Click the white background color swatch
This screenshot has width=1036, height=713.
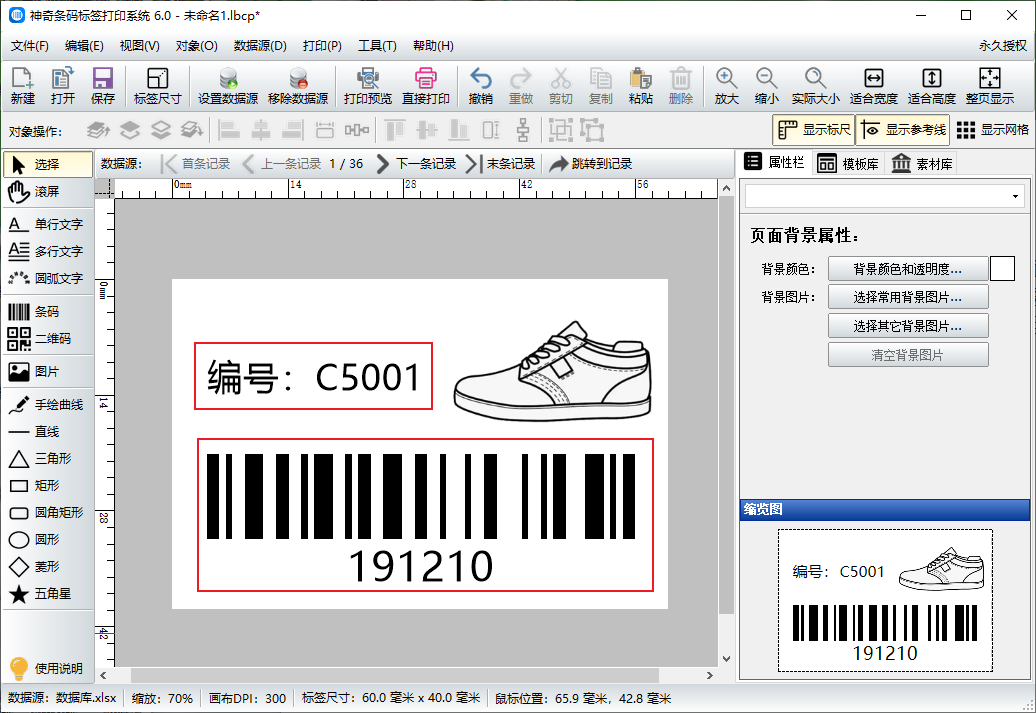pyautogui.click(x=1002, y=269)
